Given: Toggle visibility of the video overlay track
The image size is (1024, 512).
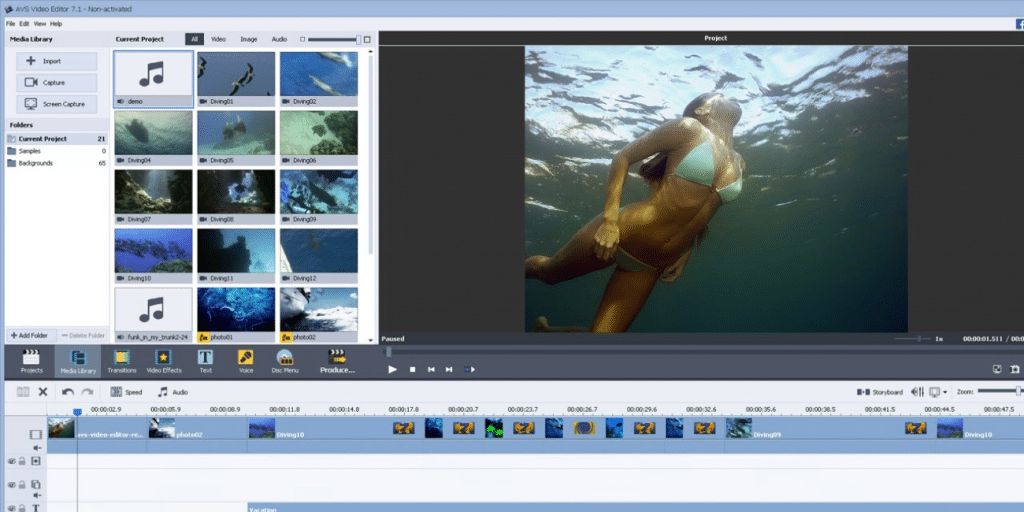Looking at the screenshot, I should 11,461.
